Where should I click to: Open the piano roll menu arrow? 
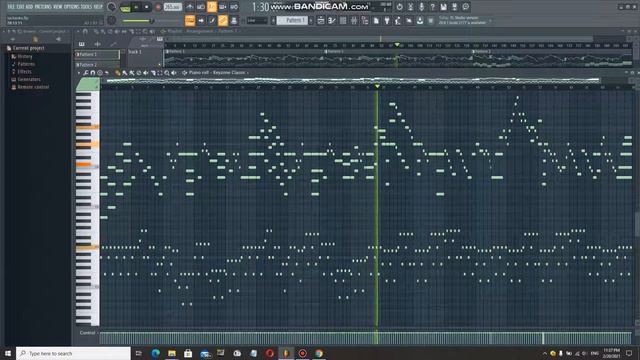pyautogui.click(x=78, y=73)
